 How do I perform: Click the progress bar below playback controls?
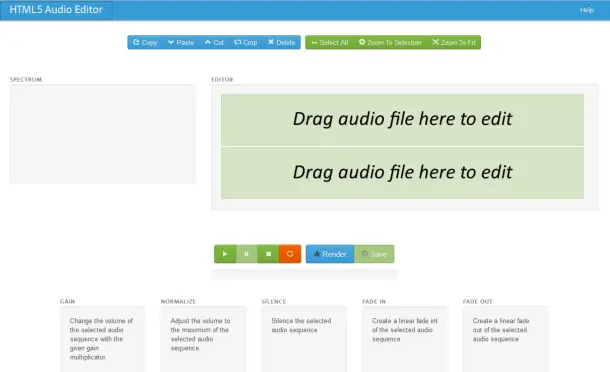[x=304, y=274]
